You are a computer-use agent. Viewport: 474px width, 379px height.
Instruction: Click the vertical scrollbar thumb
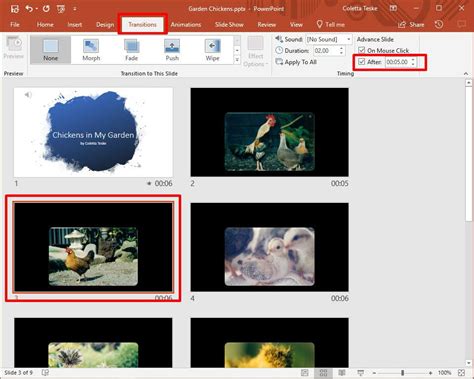click(x=469, y=153)
